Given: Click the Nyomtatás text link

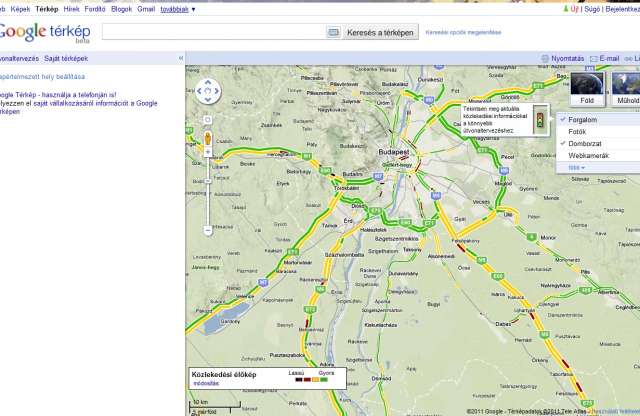Looking at the screenshot, I should click(x=567, y=59).
